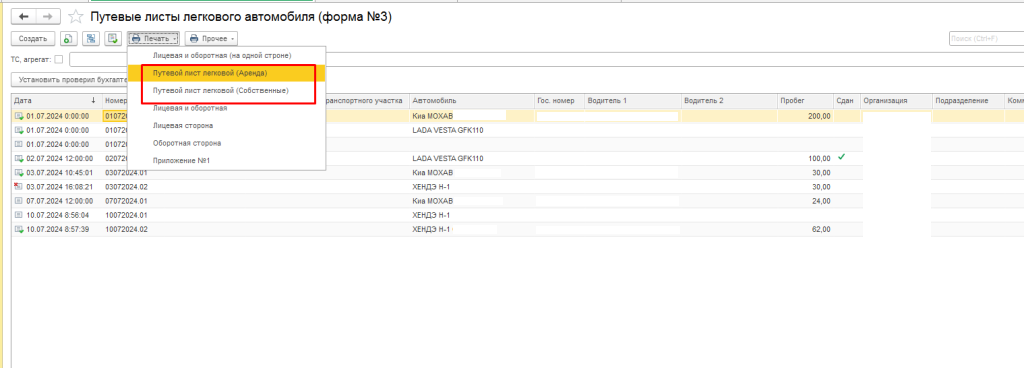Click the toolbar icon just left of Печать
1024x368 pixels.
pos(113,38)
